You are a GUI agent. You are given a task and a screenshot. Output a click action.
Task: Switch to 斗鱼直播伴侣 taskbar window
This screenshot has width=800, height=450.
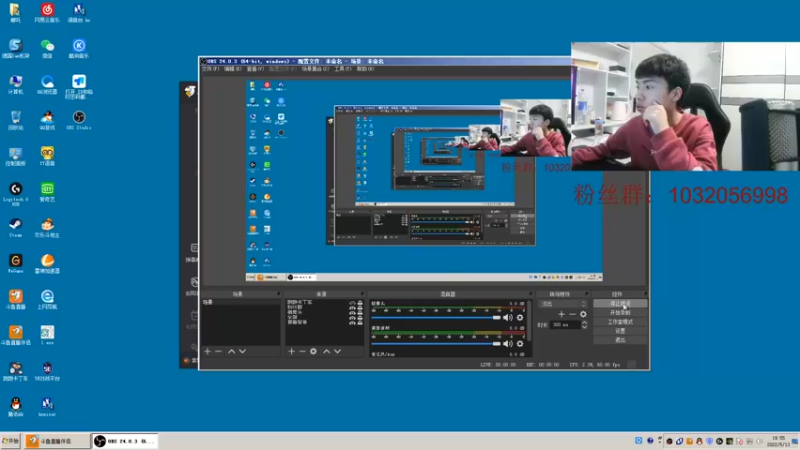[58, 441]
